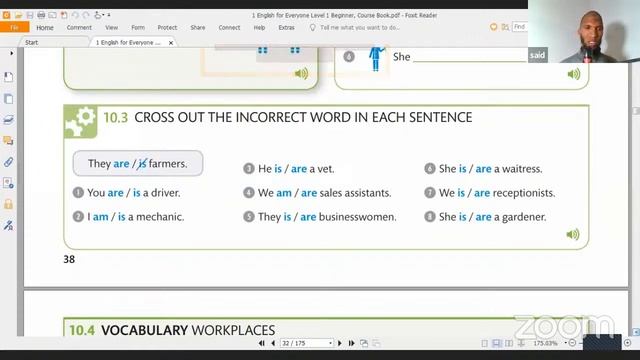Image resolution: width=640 pixels, height=360 pixels.
Task: Click the clipboard PDF icon in quick toolbar
Action: [64, 15]
